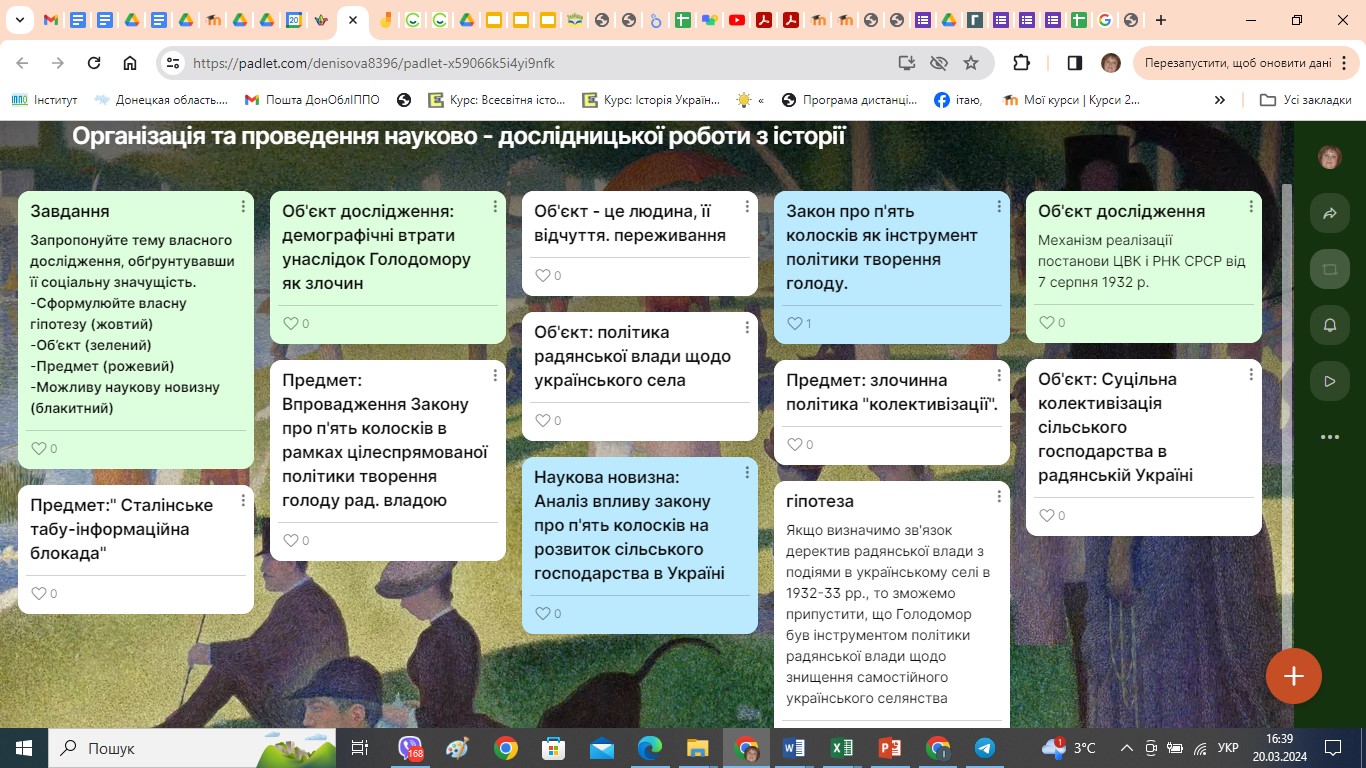Open 'Усі закладки' folder
This screenshot has height=768, width=1366.
[x=1306, y=100]
